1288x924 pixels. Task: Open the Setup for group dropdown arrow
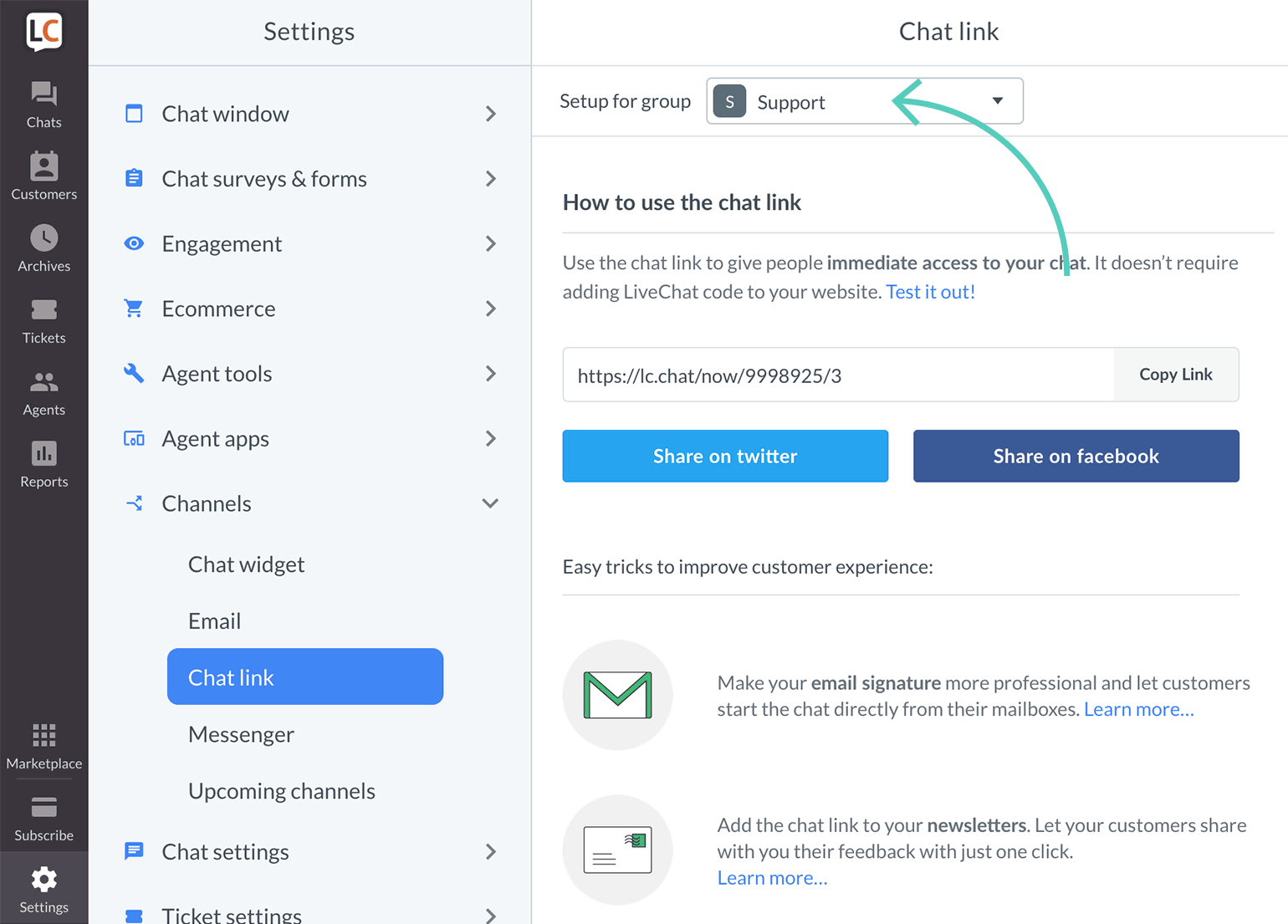pos(998,101)
